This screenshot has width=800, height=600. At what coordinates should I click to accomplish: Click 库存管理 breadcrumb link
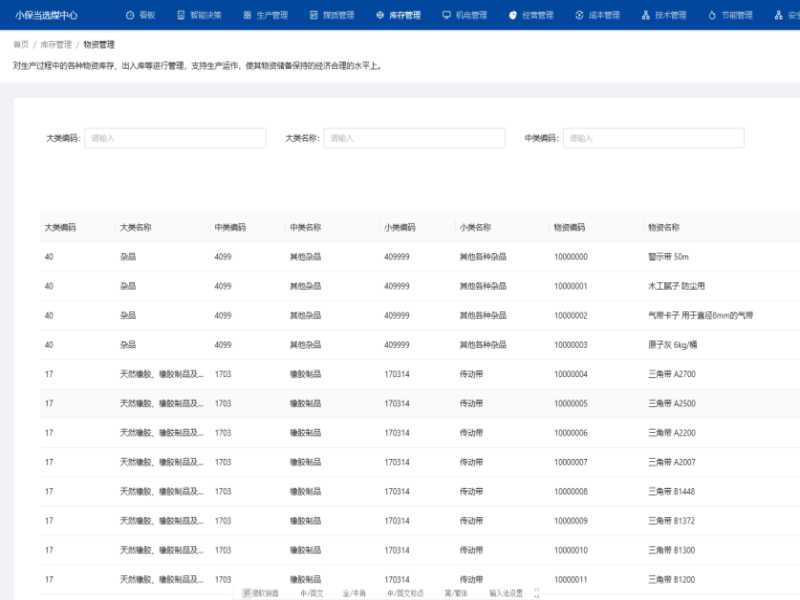pyautogui.click(x=56, y=45)
